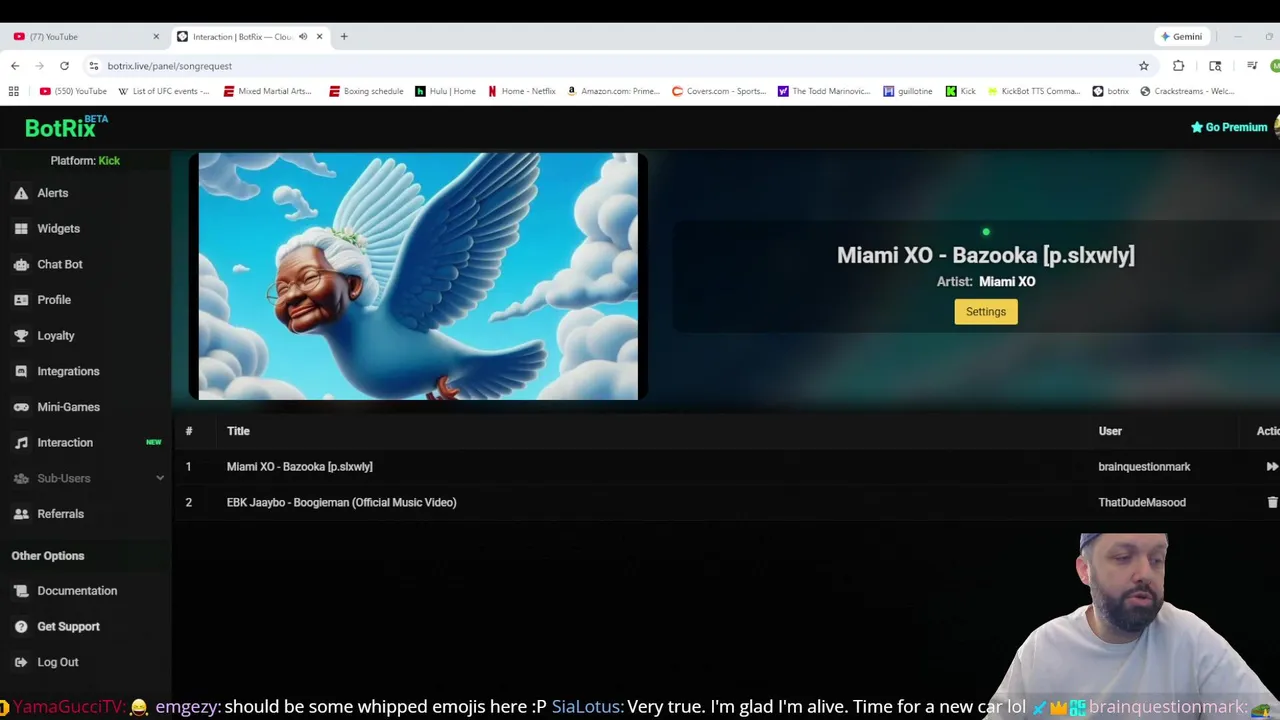Open the guillotine bookmark
Image resolution: width=1280 pixels, height=720 pixels.
[908, 91]
